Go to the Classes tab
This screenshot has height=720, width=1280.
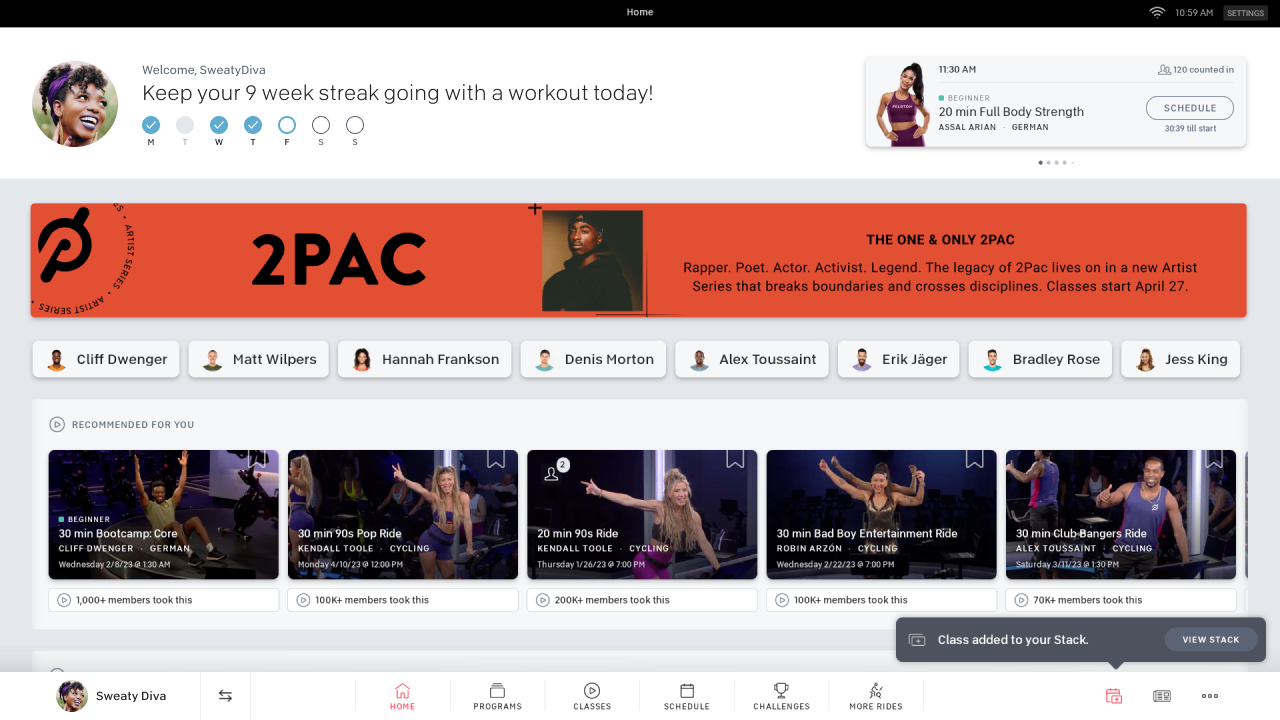click(592, 696)
